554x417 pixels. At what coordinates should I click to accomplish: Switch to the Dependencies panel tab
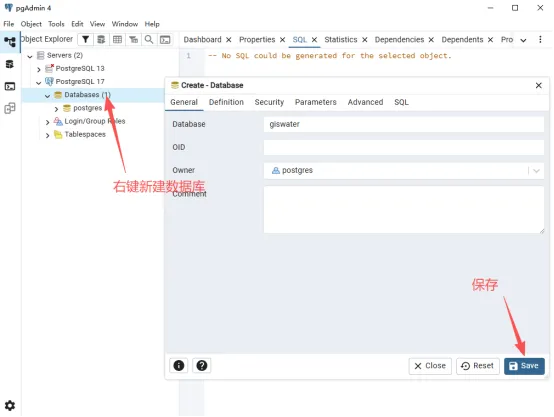[x=399, y=40]
